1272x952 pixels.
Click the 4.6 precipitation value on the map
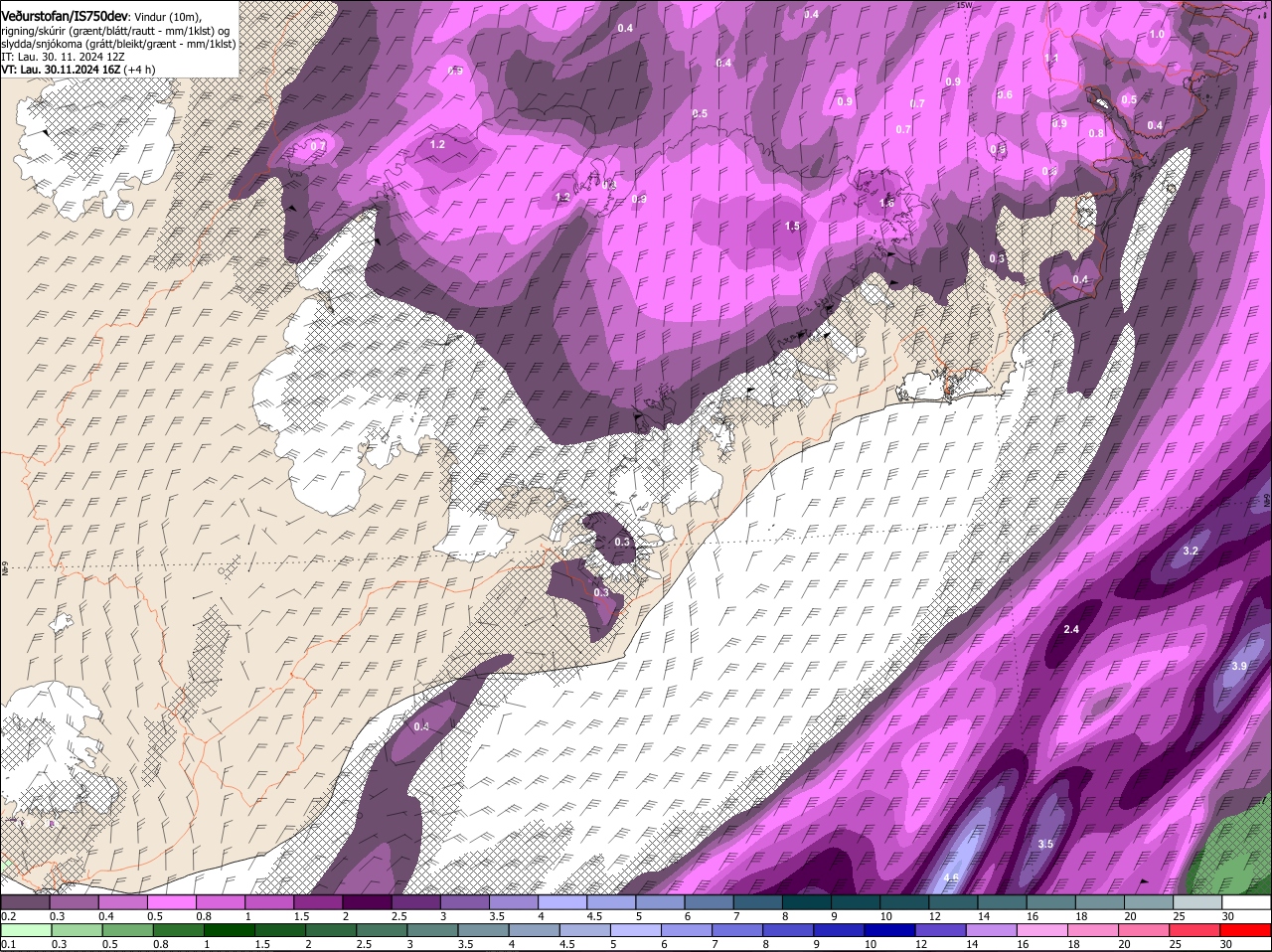click(951, 878)
